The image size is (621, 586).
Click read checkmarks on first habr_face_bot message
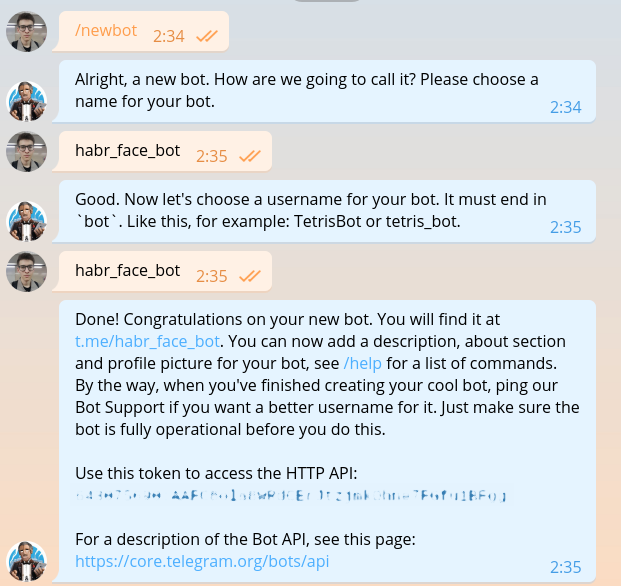click(x=250, y=156)
